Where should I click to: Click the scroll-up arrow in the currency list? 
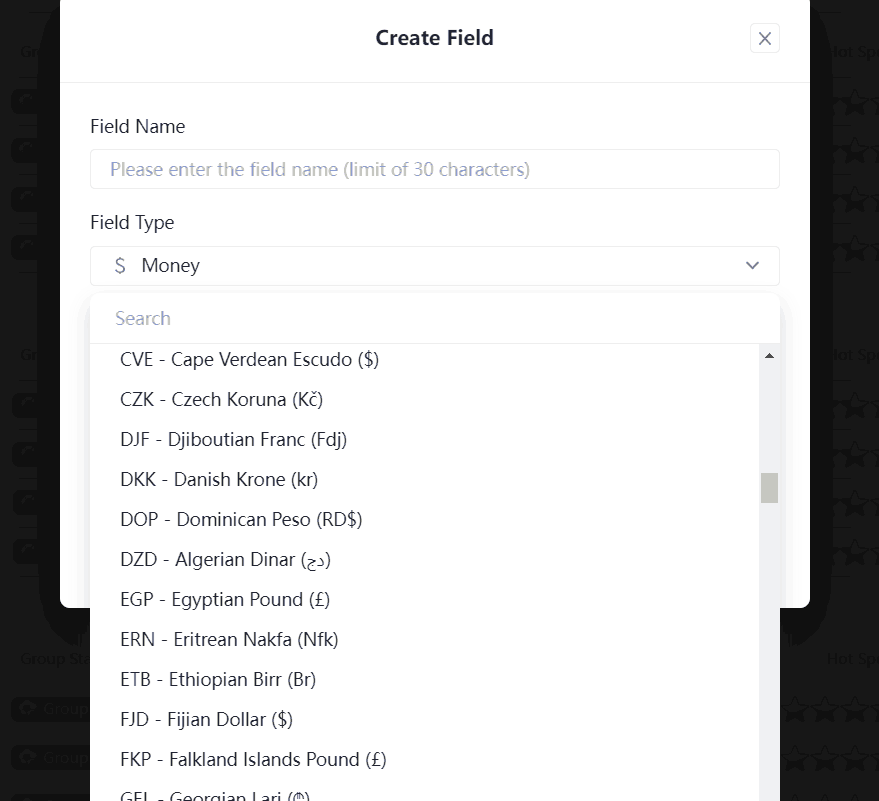(x=768, y=354)
